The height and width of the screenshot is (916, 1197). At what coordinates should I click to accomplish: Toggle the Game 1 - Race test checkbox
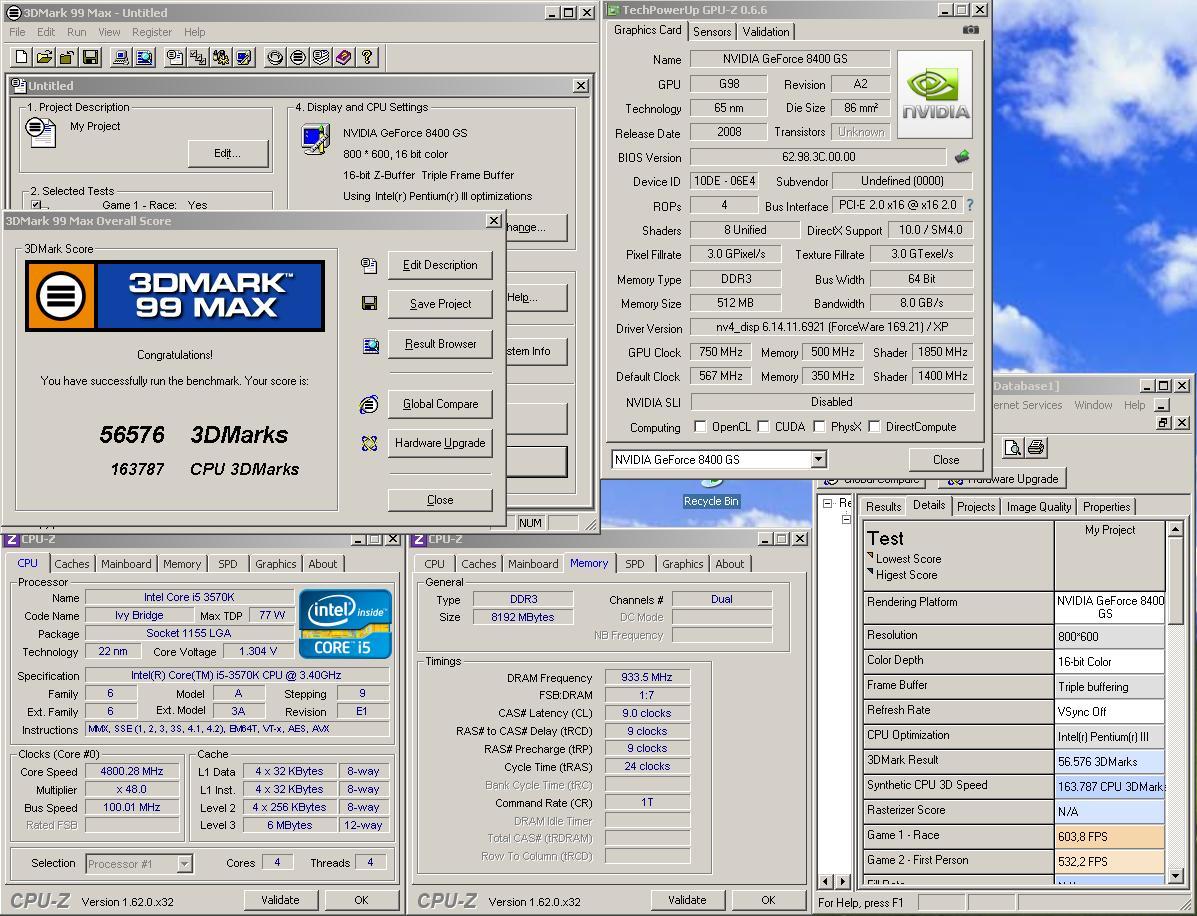(x=36, y=205)
